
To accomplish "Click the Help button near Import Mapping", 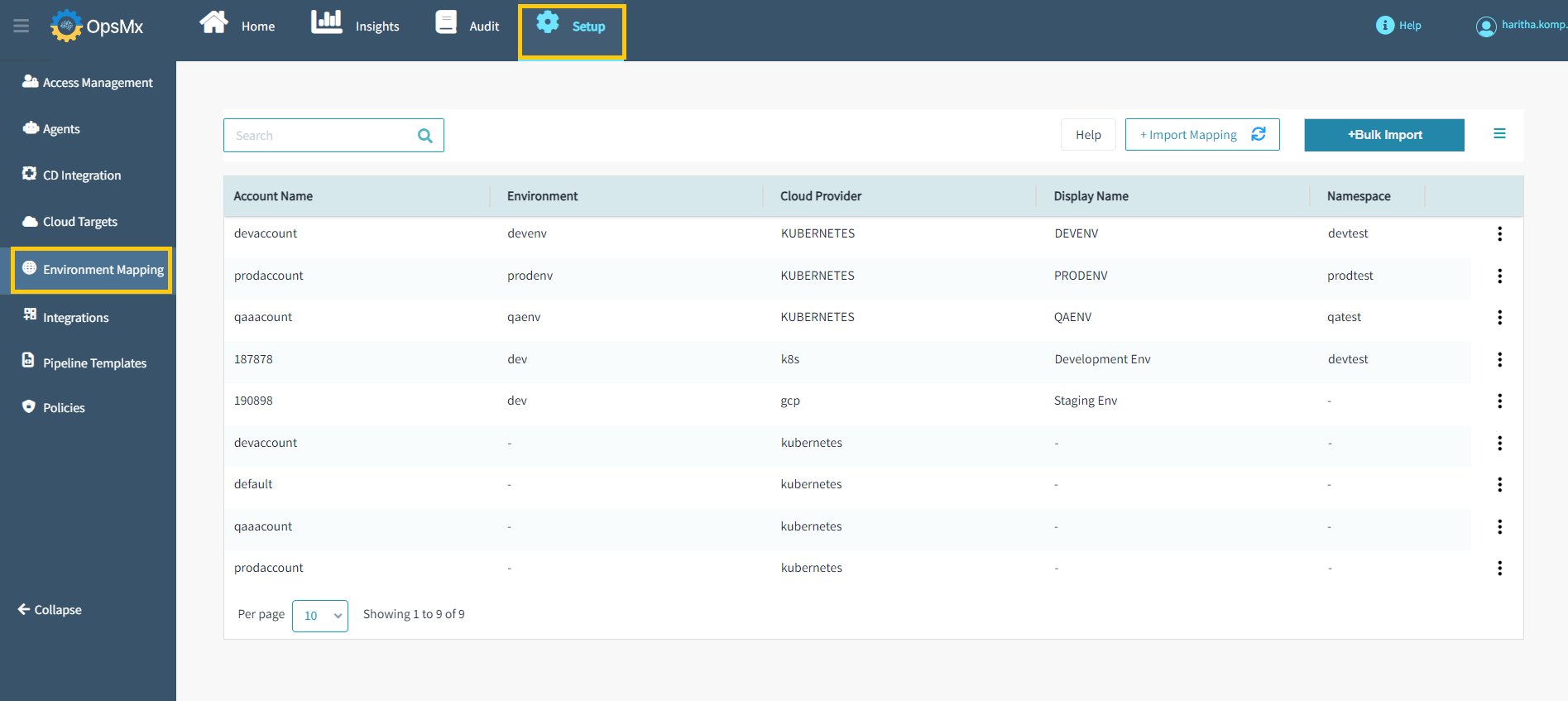I will click(x=1088, y=135).
